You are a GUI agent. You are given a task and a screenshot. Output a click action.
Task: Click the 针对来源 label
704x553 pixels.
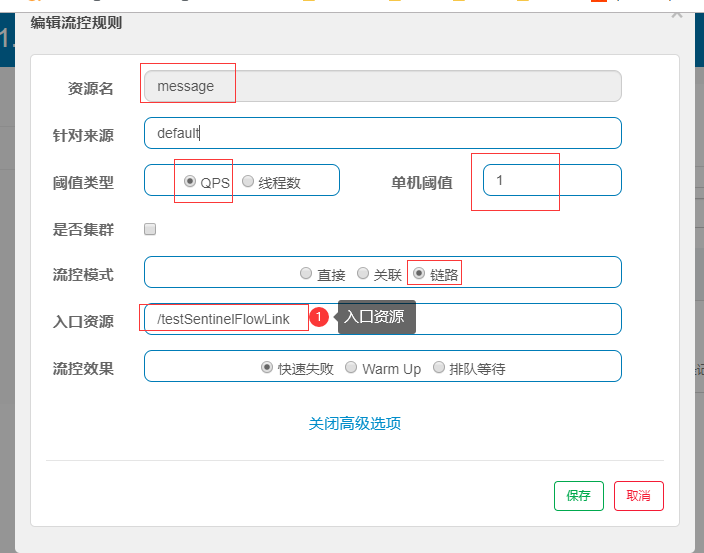pyautogui.click(x=83, y=136)
